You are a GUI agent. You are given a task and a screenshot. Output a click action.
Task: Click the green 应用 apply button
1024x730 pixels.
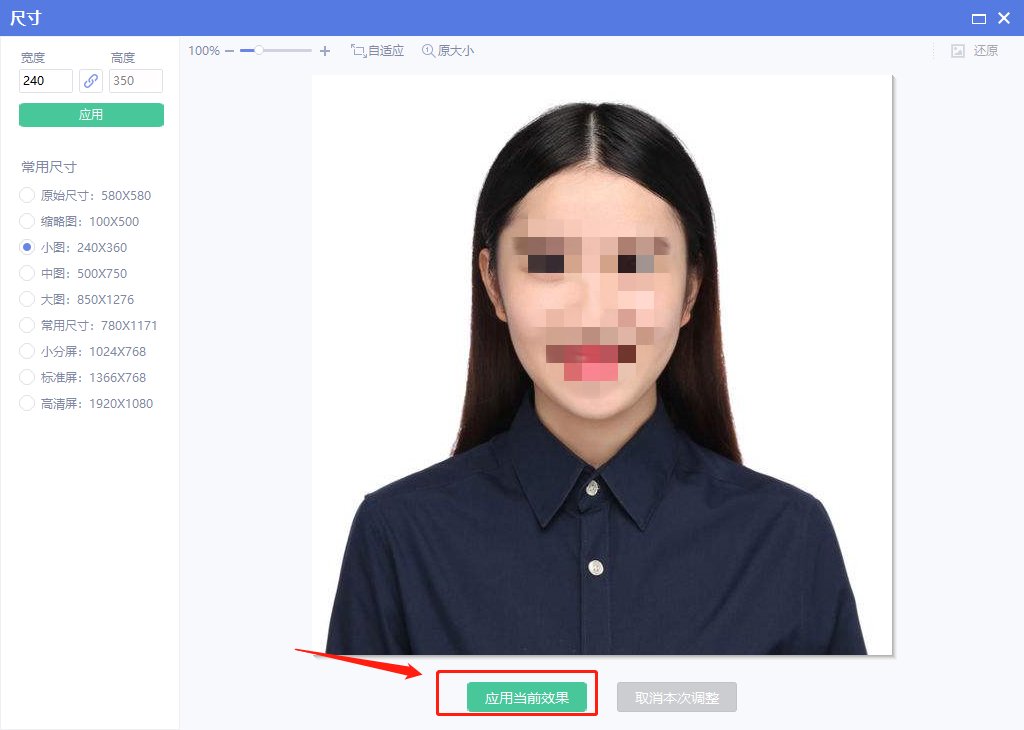pos(90,114)
